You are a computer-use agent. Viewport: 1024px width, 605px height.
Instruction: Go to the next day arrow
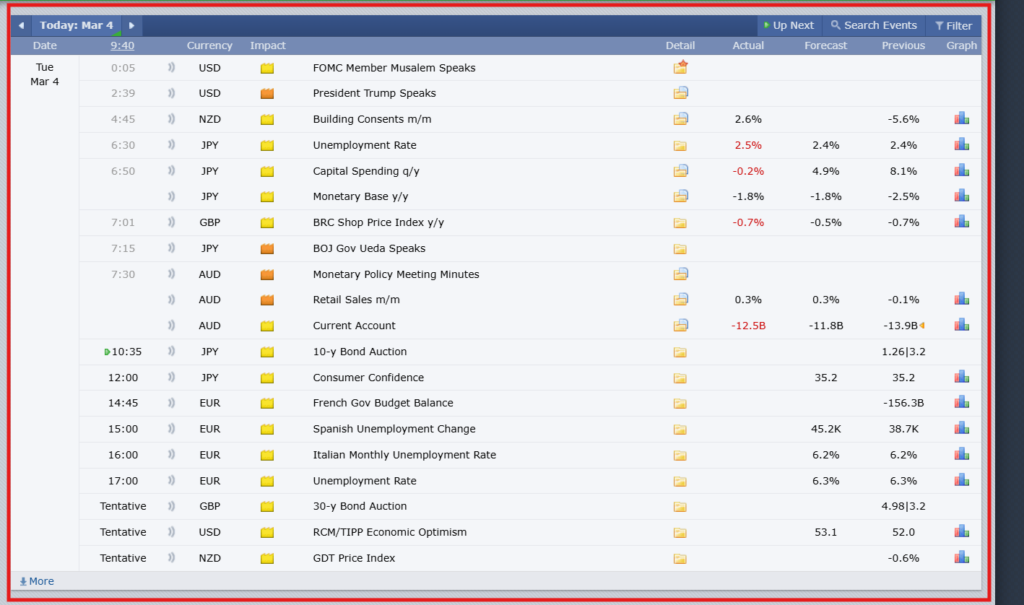coord(131,25)
